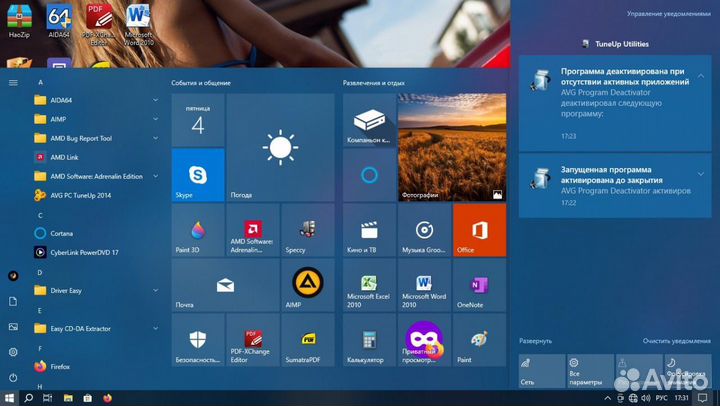This screenshot has height=406, width=720.
Task: Launch Microsoft Excel 2010 tile
Action: pos(369,285)
